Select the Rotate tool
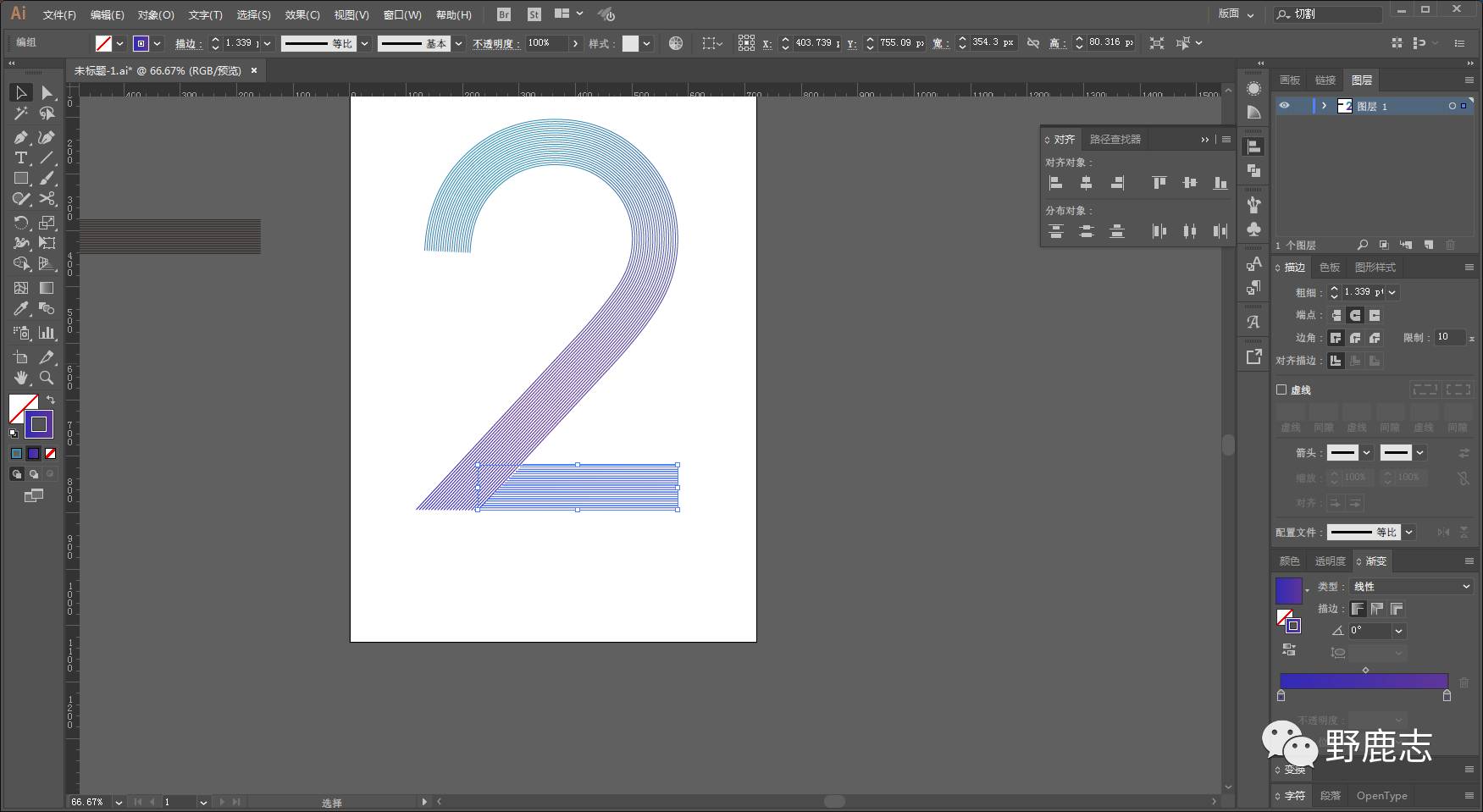The image size is (1483, 812). pyautogui.click(x=20, y=223)
